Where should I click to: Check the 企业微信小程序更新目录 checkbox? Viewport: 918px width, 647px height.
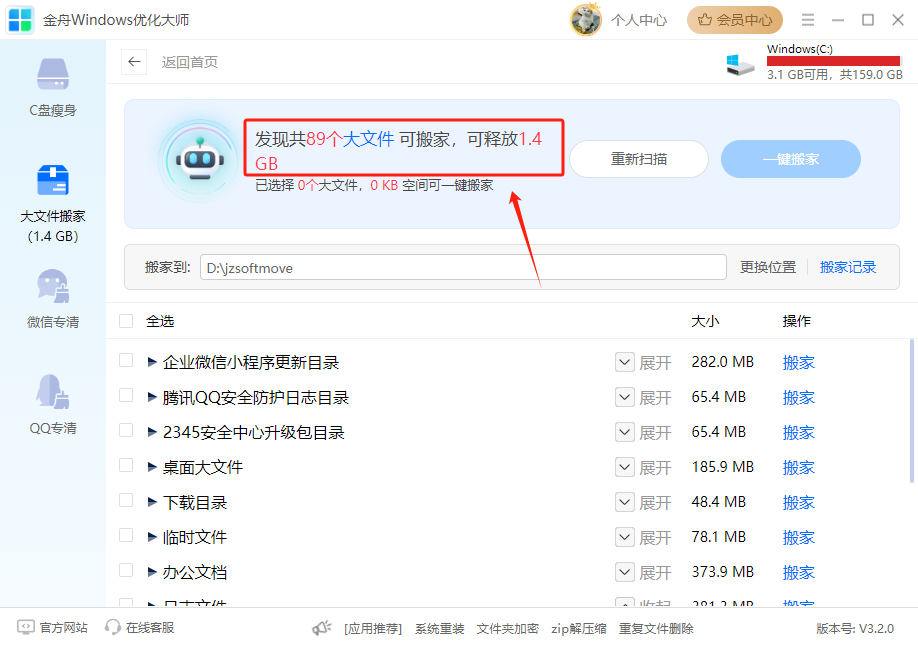tap(126, 360)
